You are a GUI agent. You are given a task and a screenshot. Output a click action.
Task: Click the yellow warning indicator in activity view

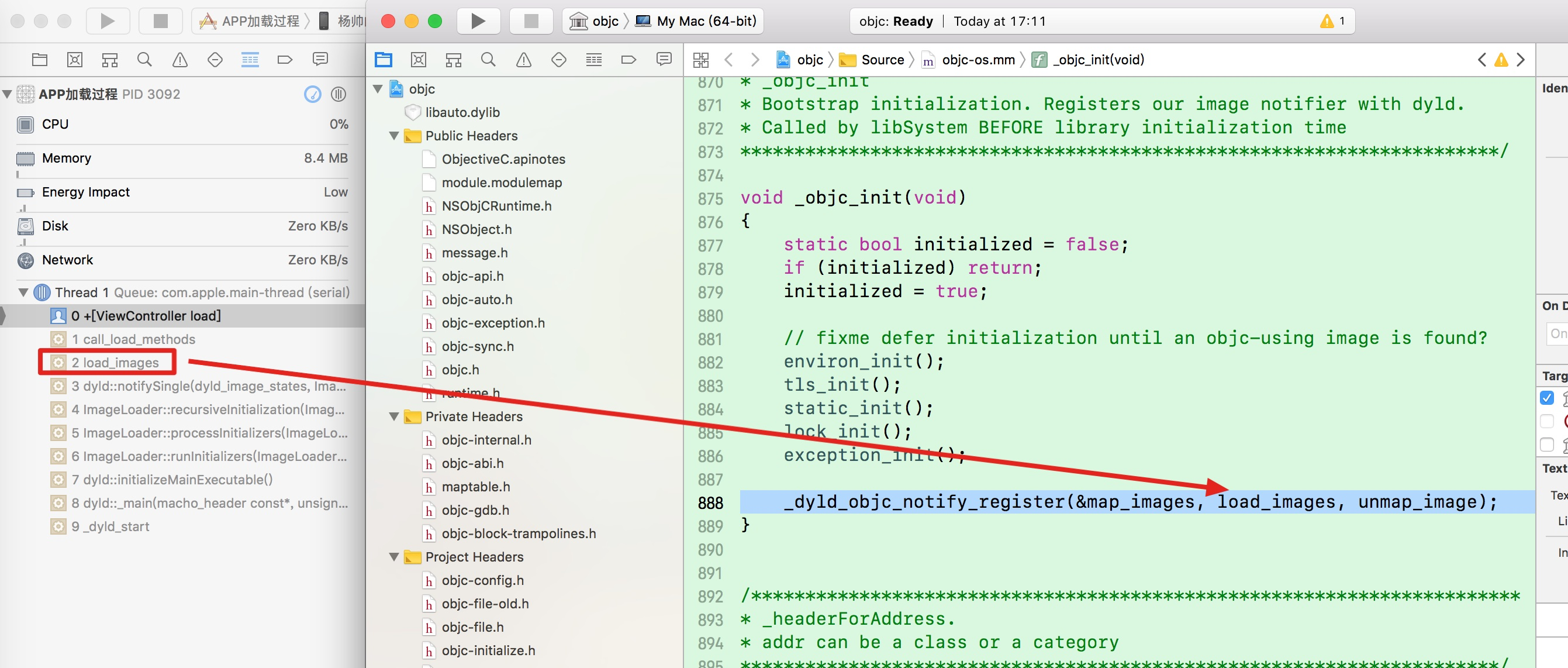(1327, 21)
